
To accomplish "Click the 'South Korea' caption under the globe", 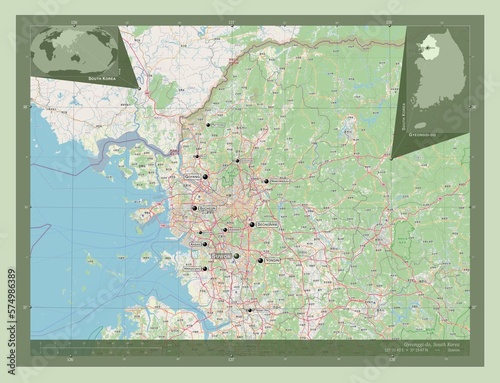I will pyautogui.click(x=102, y=78).
